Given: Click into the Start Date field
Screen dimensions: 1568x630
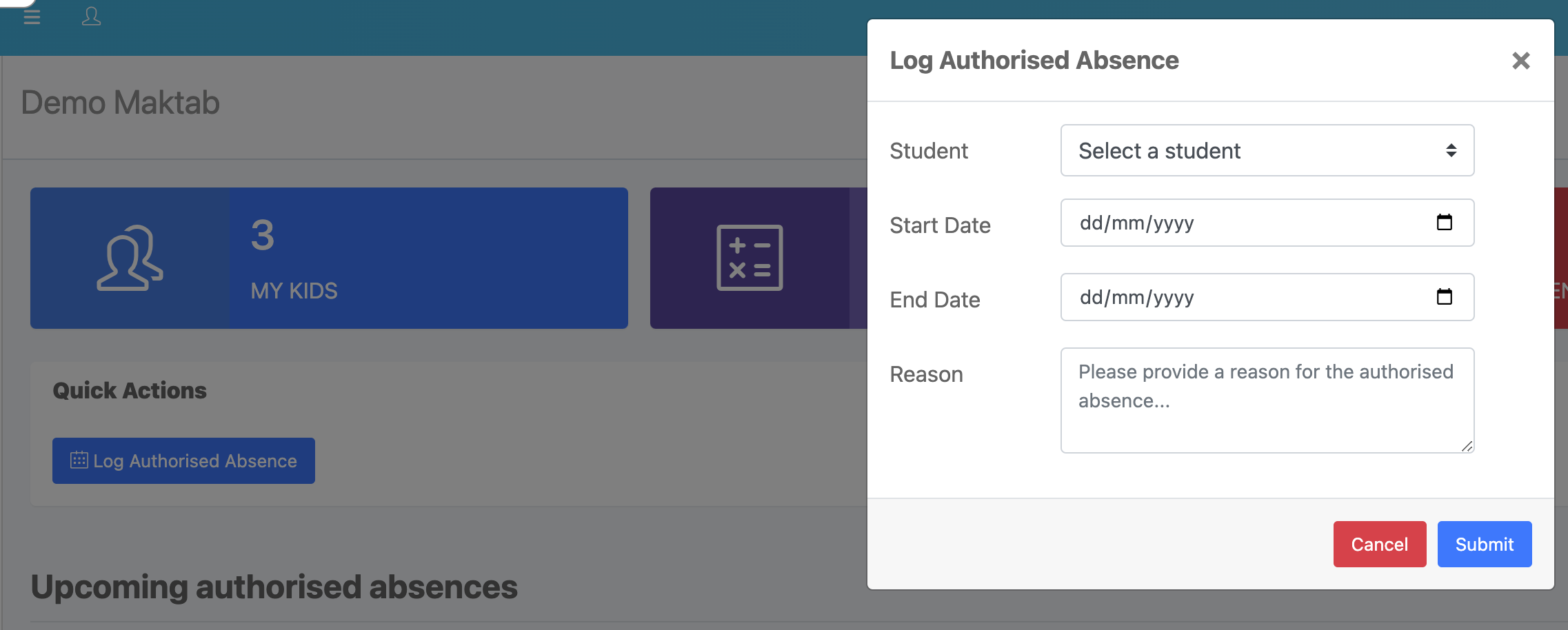Looking at the screenshot, I should (1267, 223).
